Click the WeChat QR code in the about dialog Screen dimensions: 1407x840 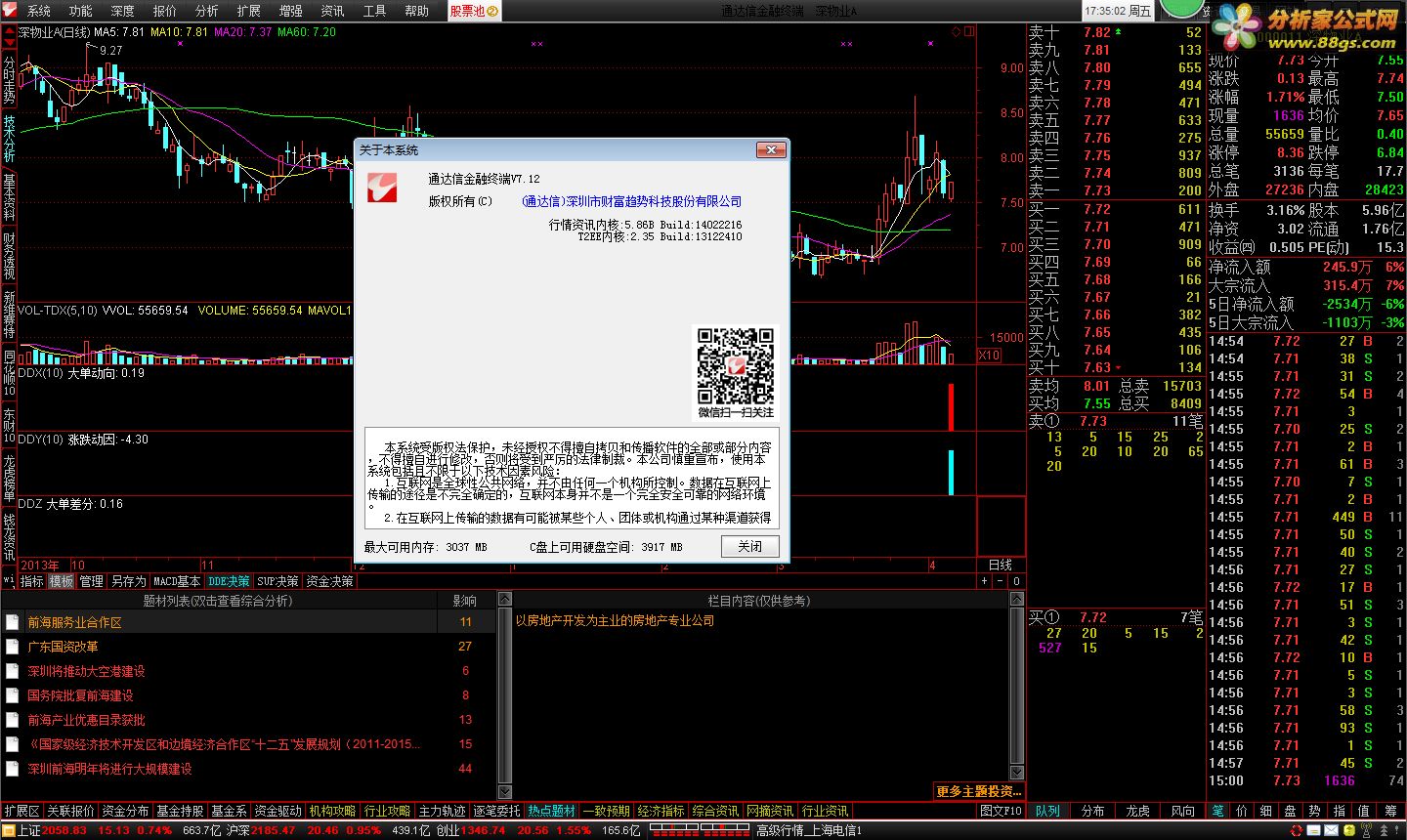[736, 364]
